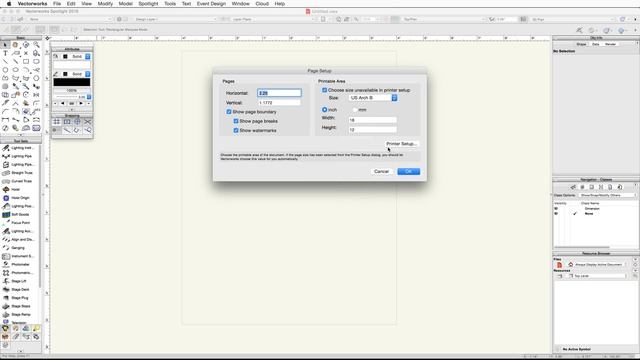Select the Mirror tool
Image resolution: width=640 pixels, height=360 pixels.
(36, 95)
